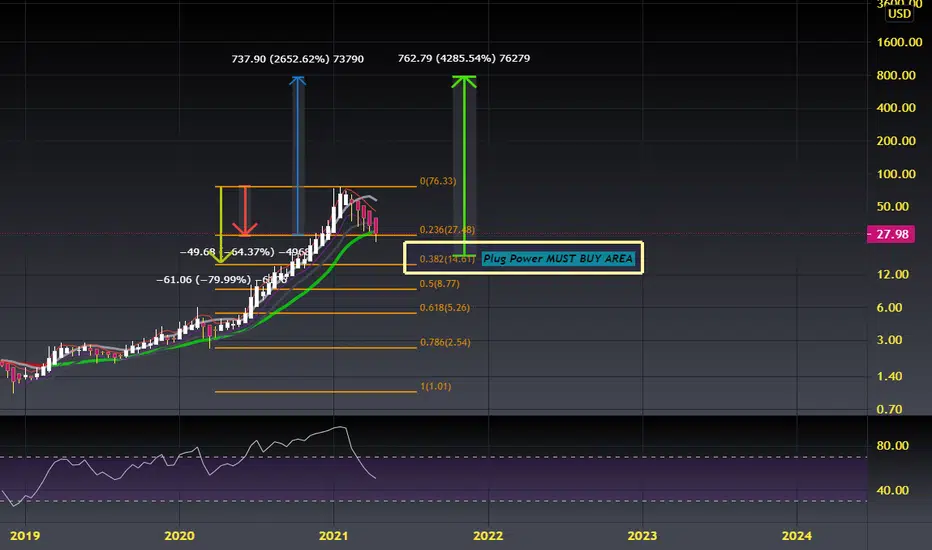The height and width of the screenshot is (550, 932).
Task: Click the −49.68 (−64.37%) measurement label
Action: 244,252
